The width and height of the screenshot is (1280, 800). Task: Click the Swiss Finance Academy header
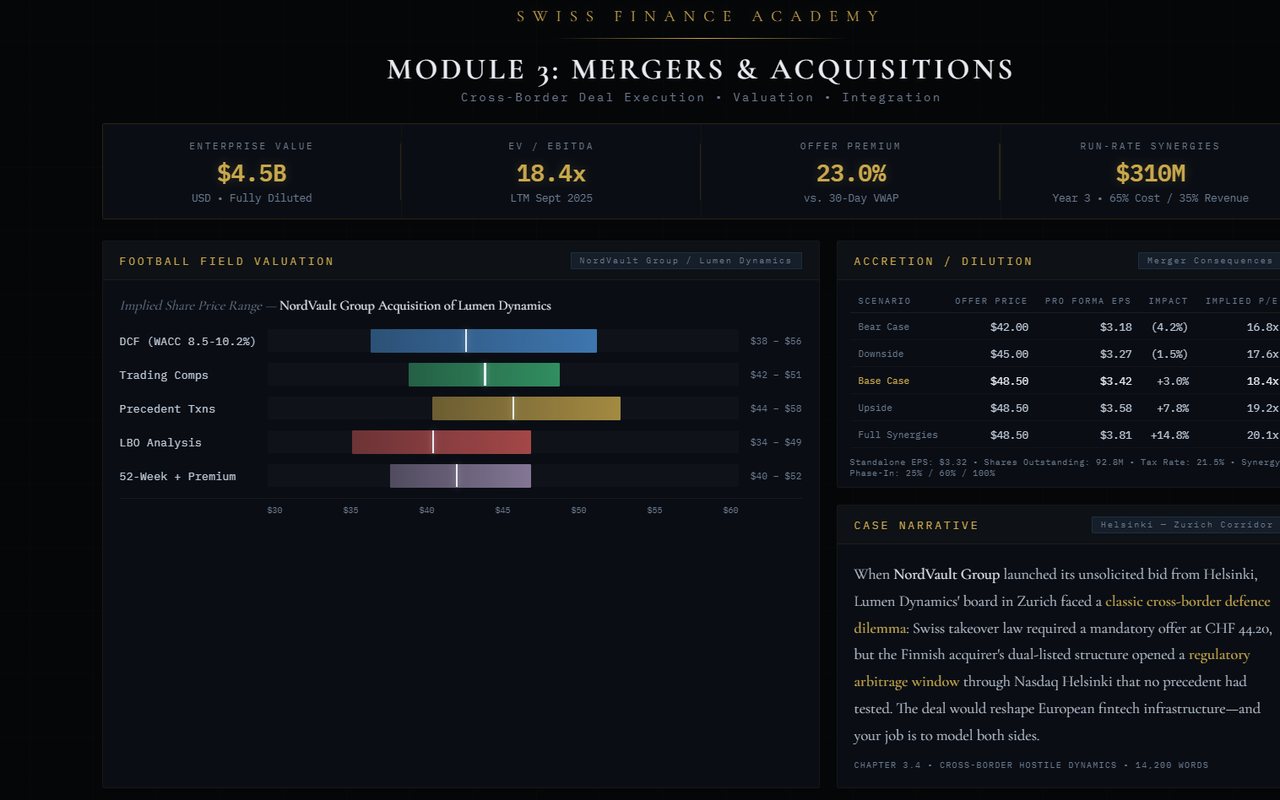699,16
